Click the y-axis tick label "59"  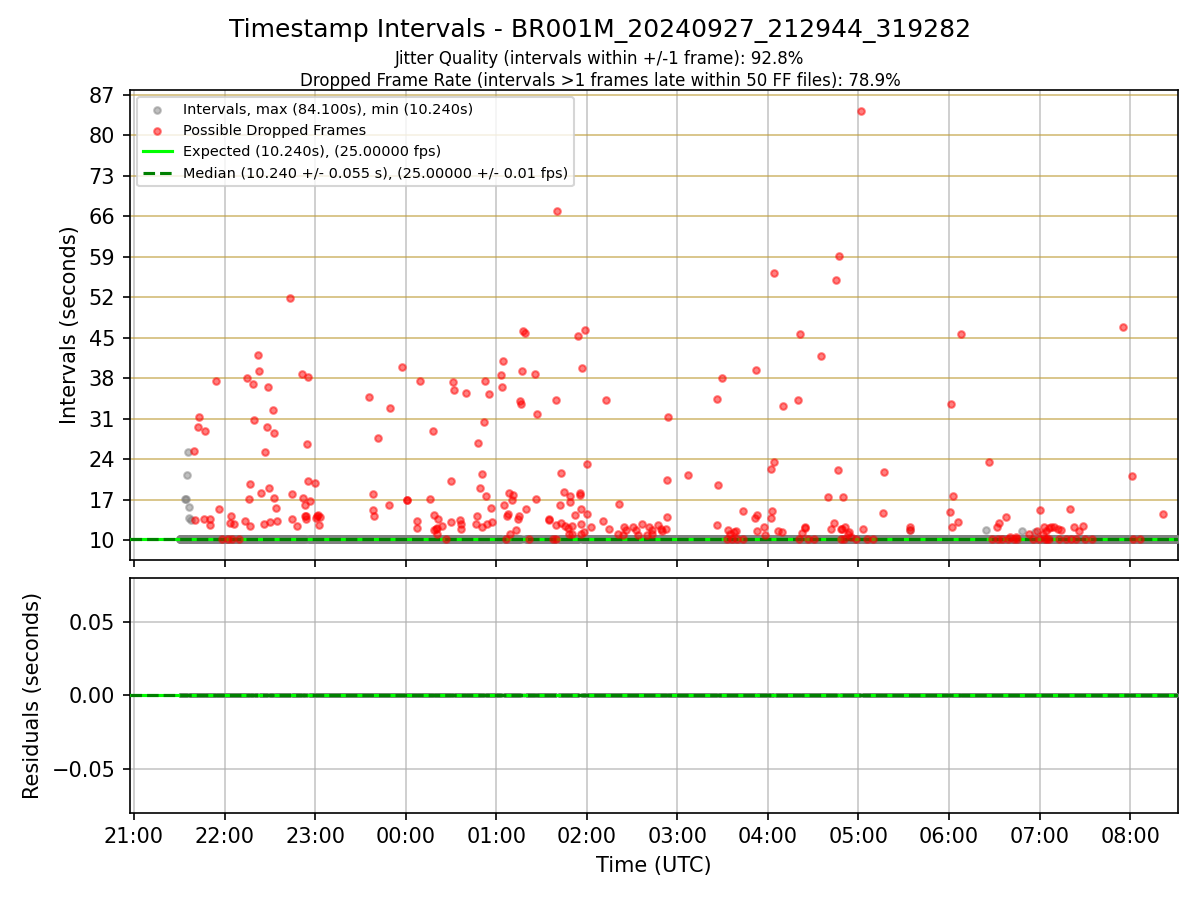103,257
